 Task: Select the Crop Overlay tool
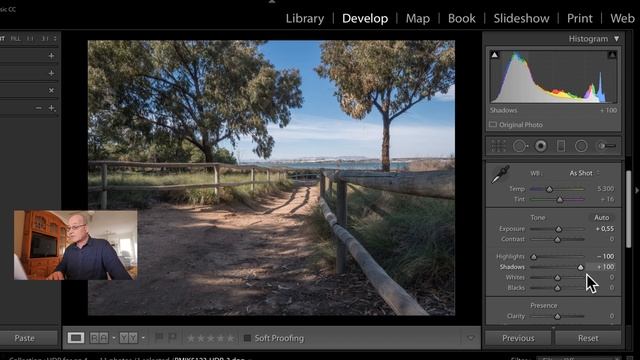[x=498, y=146]
